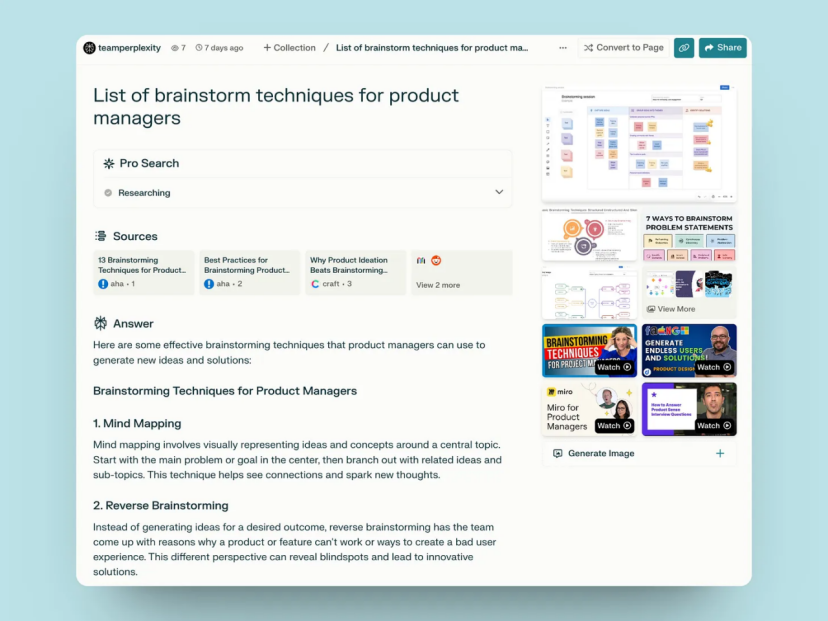This screenshot has height=621, width=828.
Task: Open the teamperplexity profile avatar
Action: tap(89, 48)
